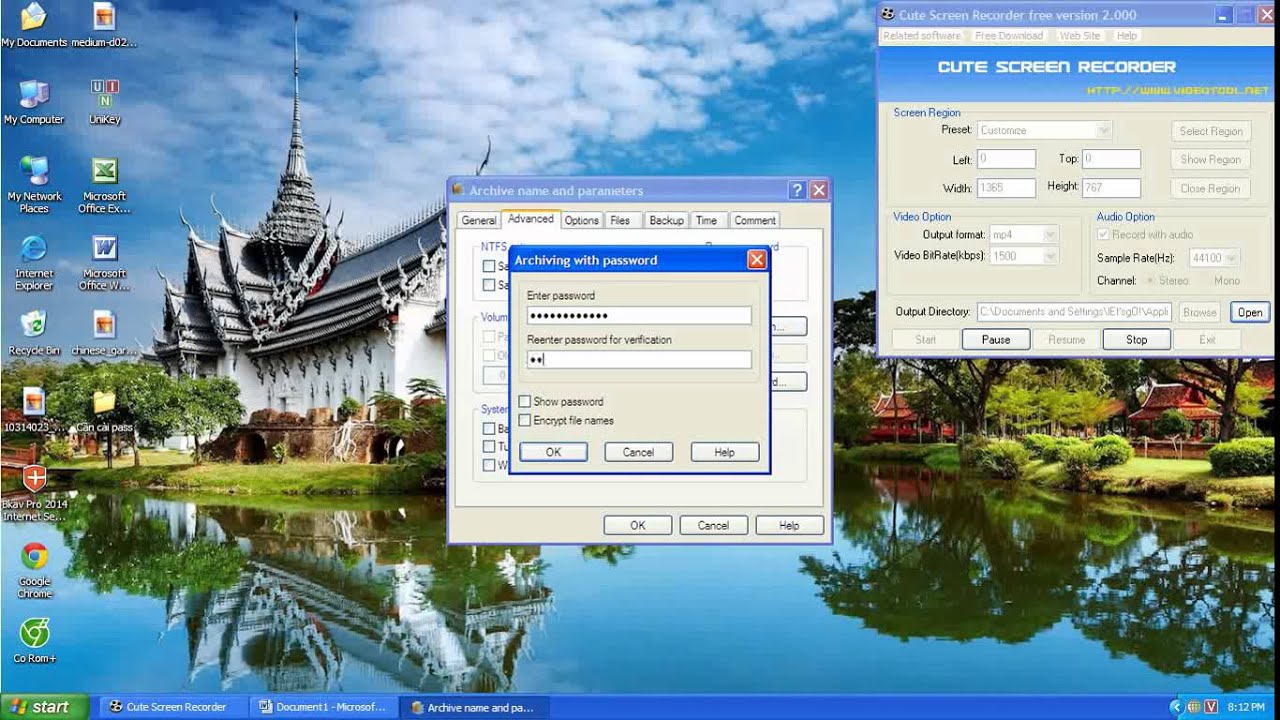Launch Microsoft Office Excel shortcut
The height and width of the screenshot is (720, 1280).
coord(104,185)
